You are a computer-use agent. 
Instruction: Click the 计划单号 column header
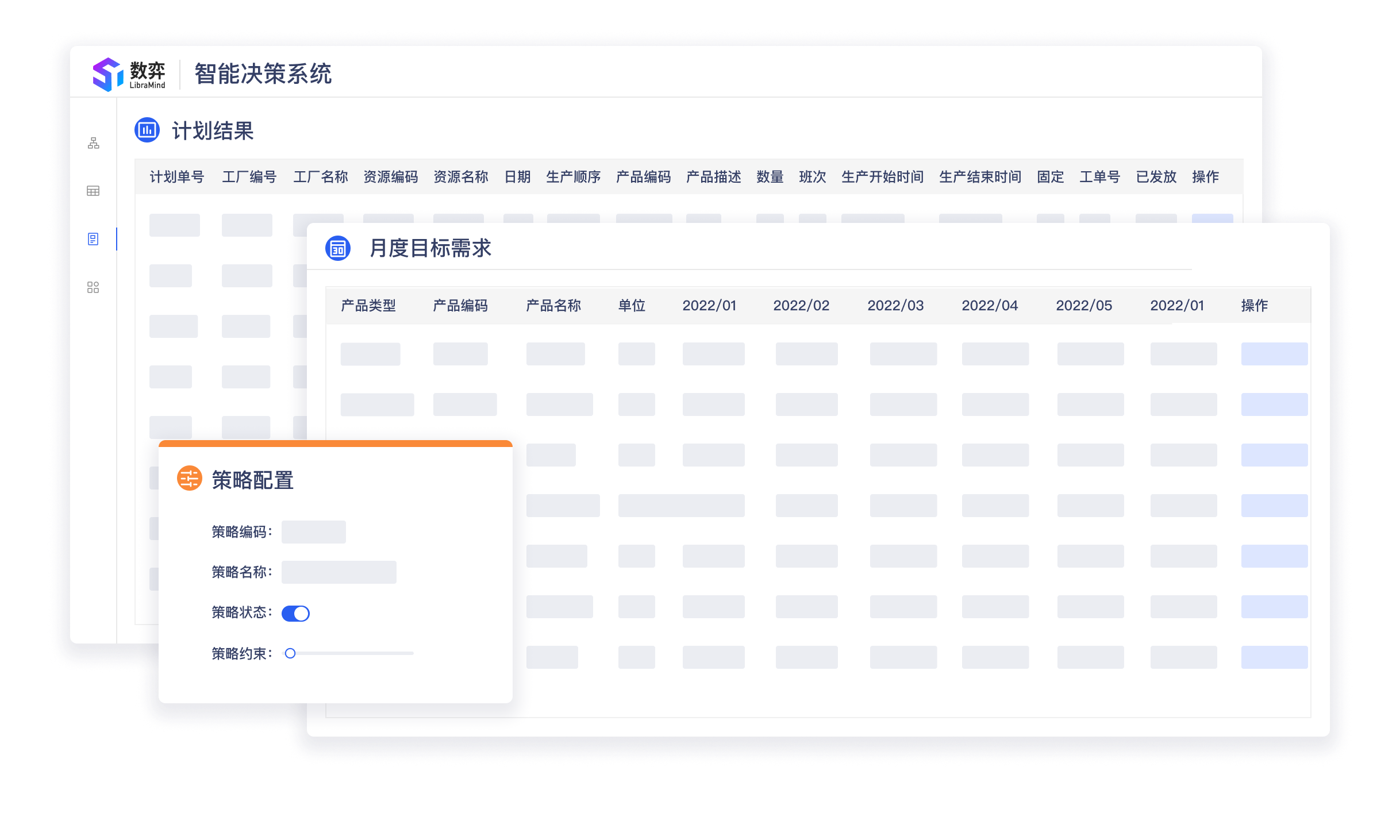176,177
